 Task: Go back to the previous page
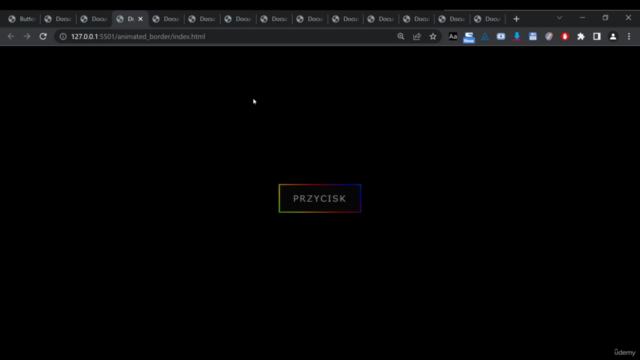(x=11, y=36)
